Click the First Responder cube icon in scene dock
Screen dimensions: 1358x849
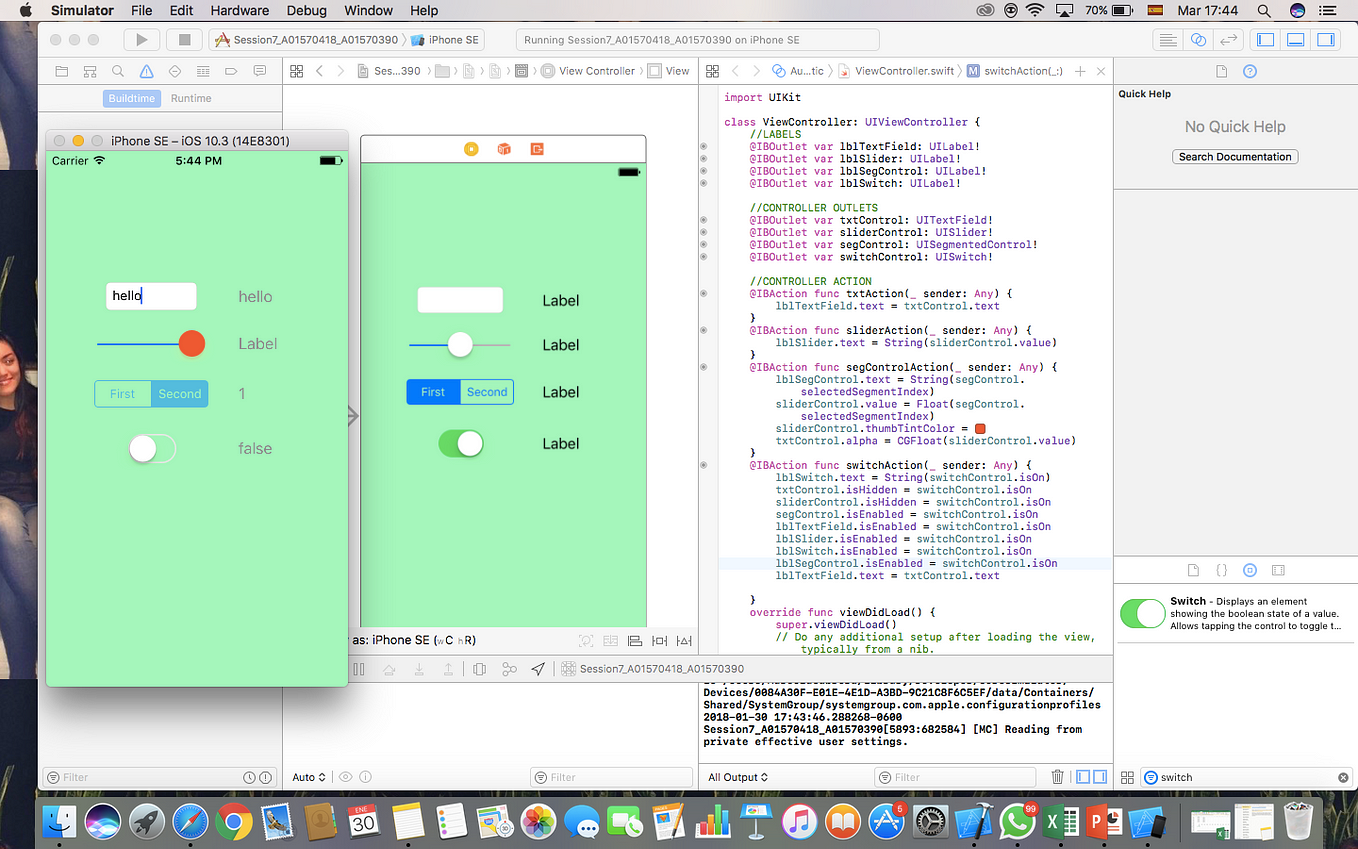coord(504,149)
